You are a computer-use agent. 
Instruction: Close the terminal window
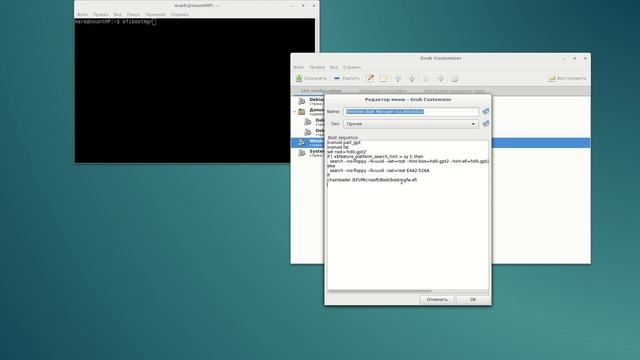pos(313,6)
